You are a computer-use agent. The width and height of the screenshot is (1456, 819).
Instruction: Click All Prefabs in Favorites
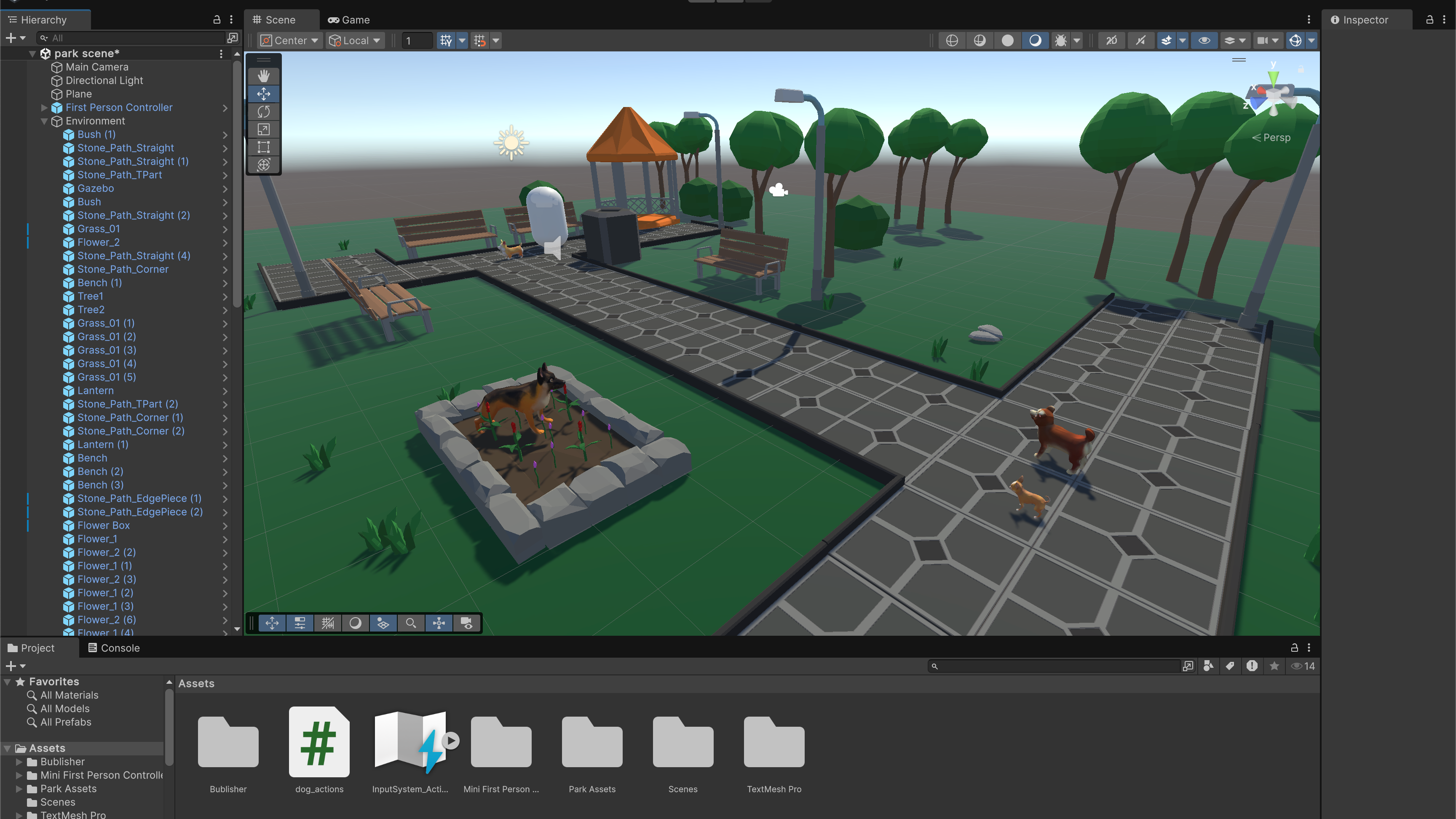(x=66, y=722)
